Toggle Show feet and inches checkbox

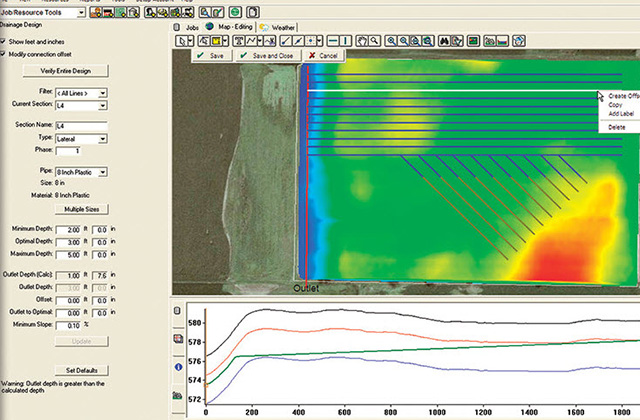pos(3,42)
